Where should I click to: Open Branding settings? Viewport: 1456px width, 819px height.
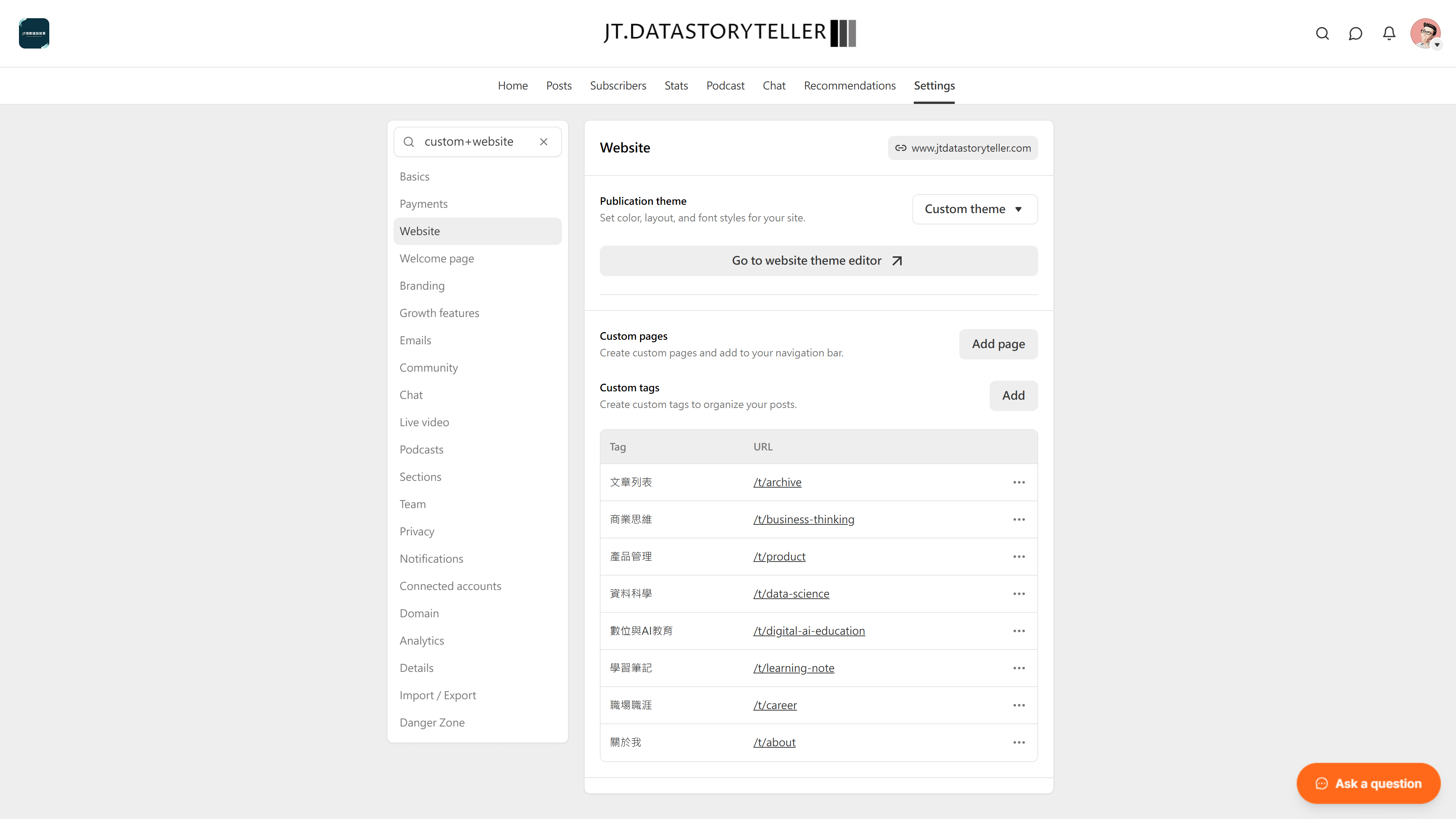click(x=477, y=286)
